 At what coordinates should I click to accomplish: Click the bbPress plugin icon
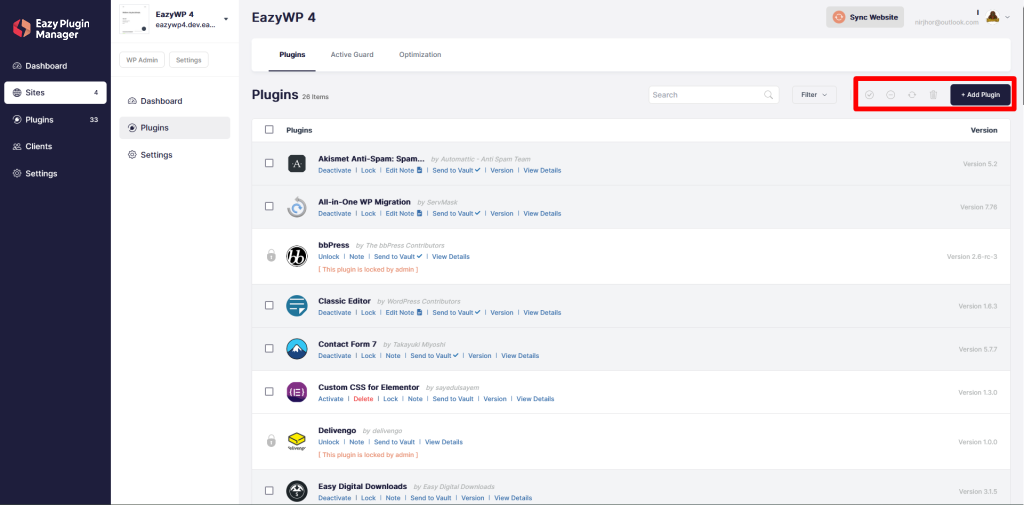click(296, 256)
